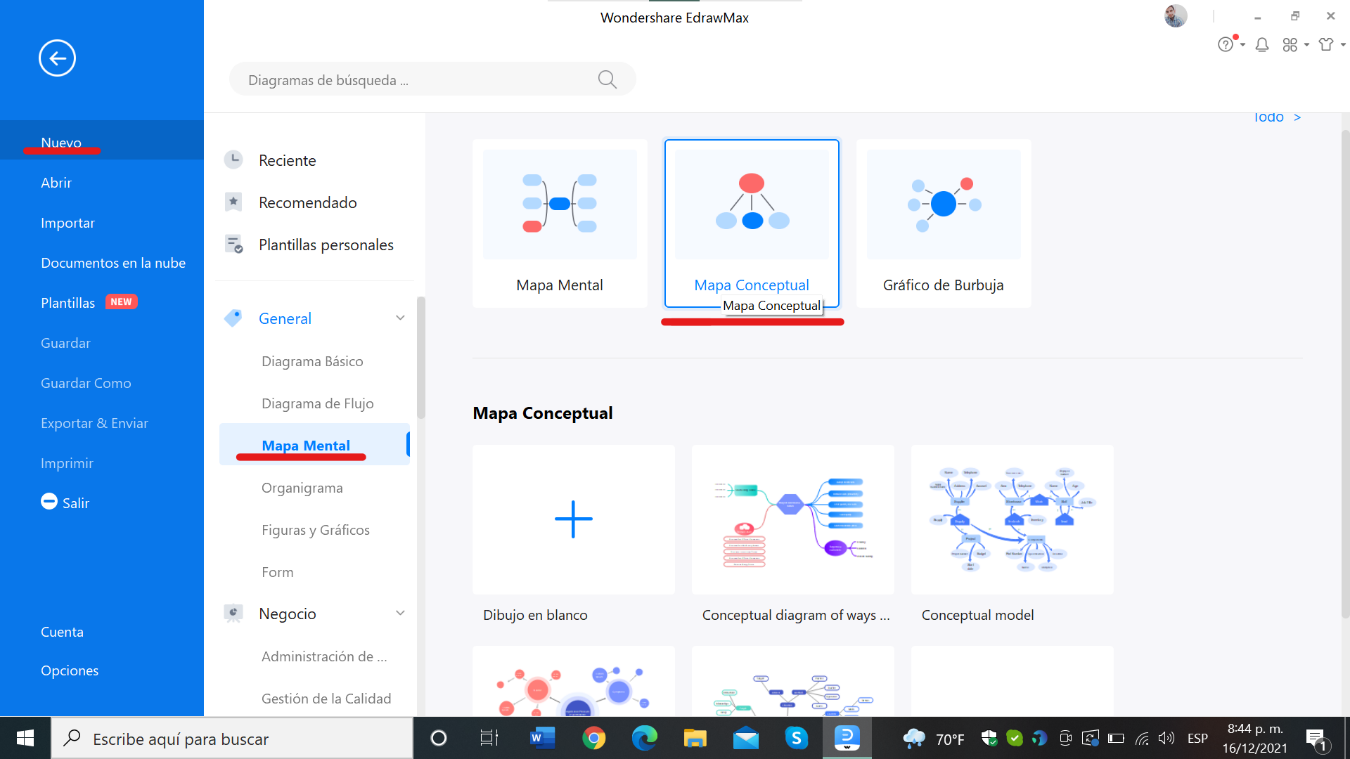This screenshot has width=1350, height=759.
Task: Click the back arrow circle icon
Action: point(57,58)
